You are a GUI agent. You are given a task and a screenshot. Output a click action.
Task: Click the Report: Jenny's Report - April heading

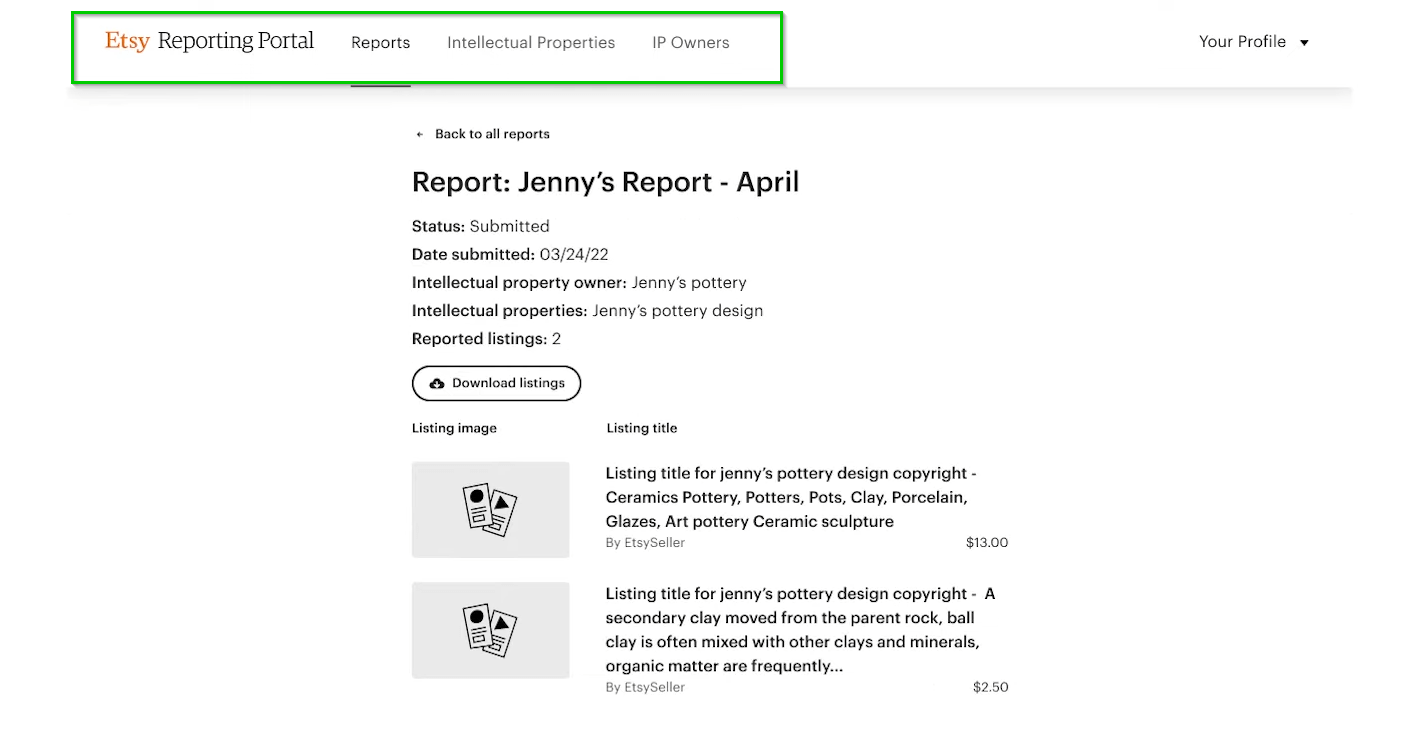click(x=605, y=182)
